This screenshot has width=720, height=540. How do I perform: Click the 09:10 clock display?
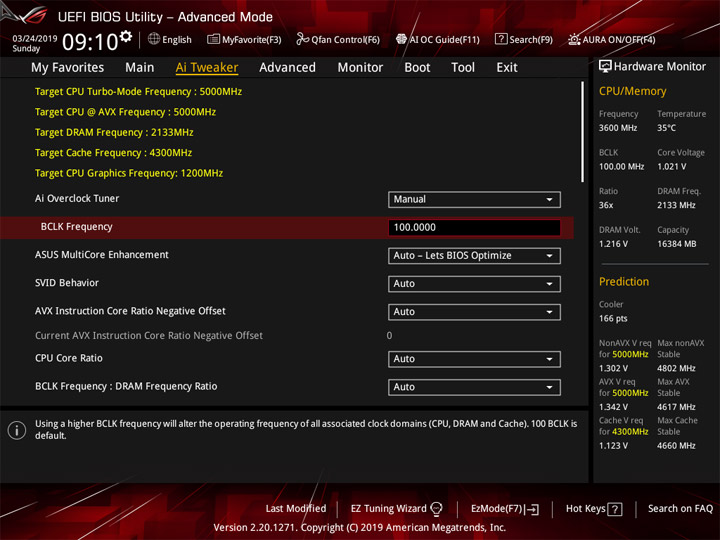pyautogui.click(x=90, y=42)
